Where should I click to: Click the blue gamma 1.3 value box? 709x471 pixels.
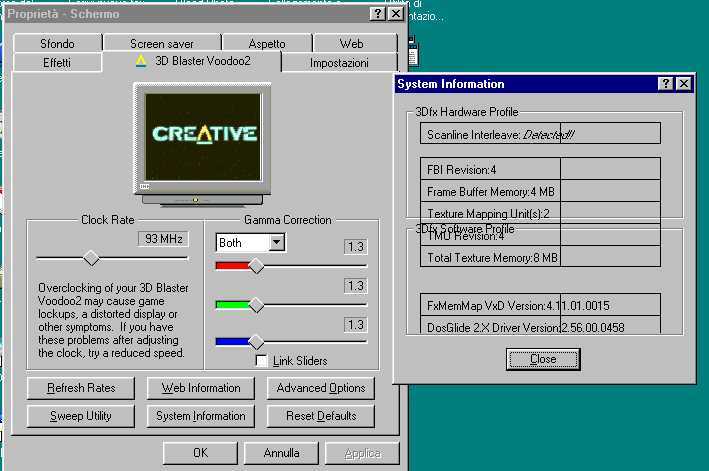tap(355, 325)
